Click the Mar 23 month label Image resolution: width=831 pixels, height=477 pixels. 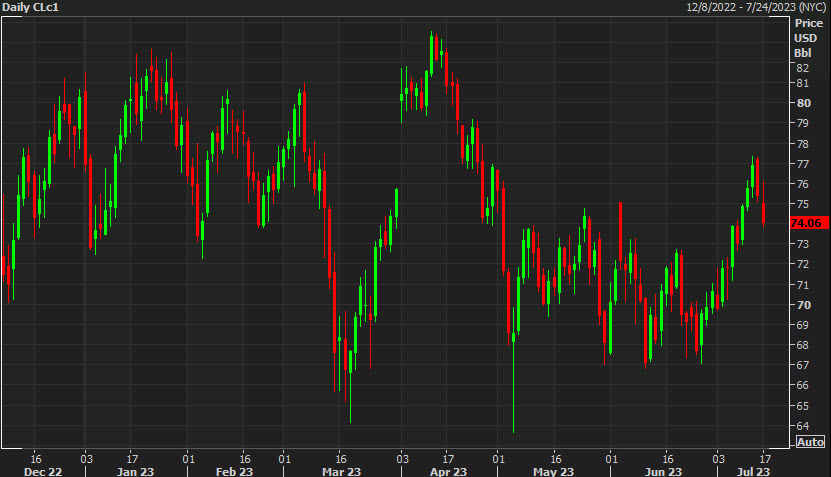pos(341,472)
